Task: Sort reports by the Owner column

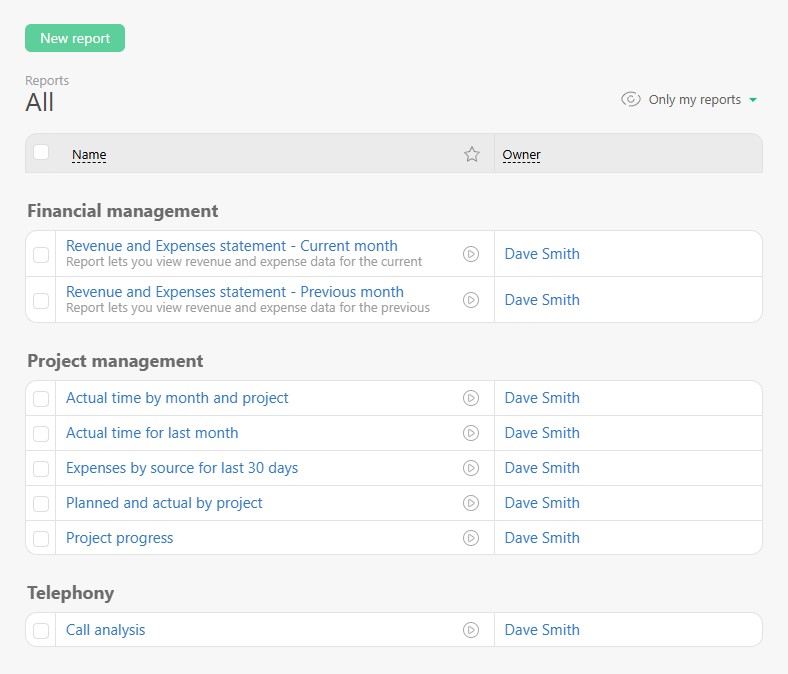Action: click(x=521, y=155)
